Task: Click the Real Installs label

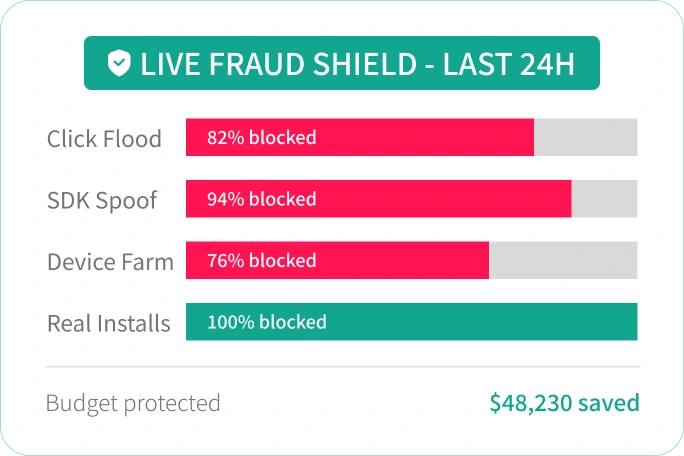Action: click(109, 323)
